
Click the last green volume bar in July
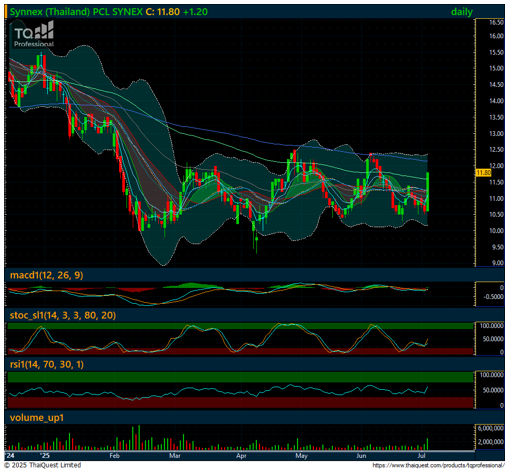(x=427, y=444)
